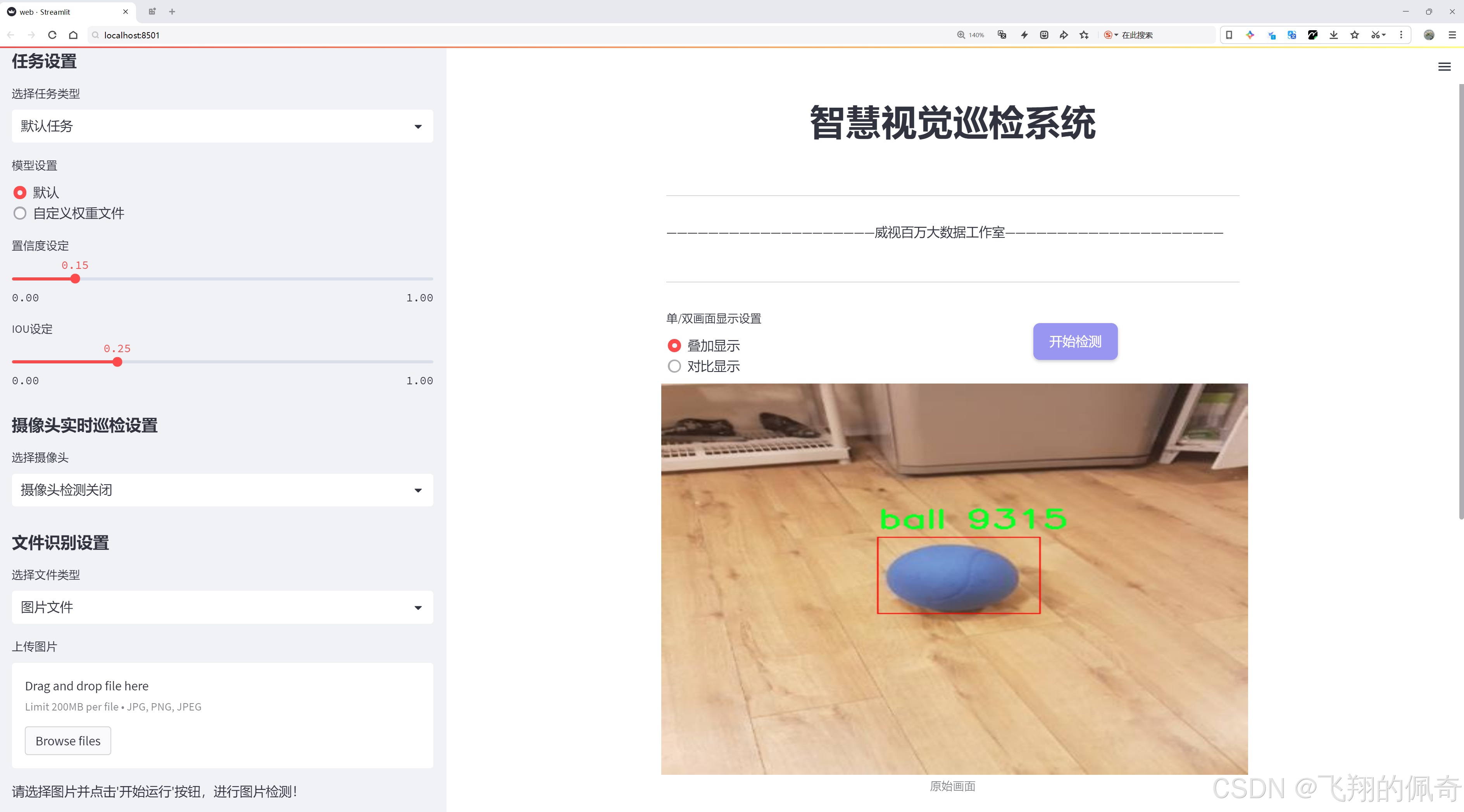Click the lightning quick-access toolbar icon
1464x812 pixels.
click(x=1024, y=34)
